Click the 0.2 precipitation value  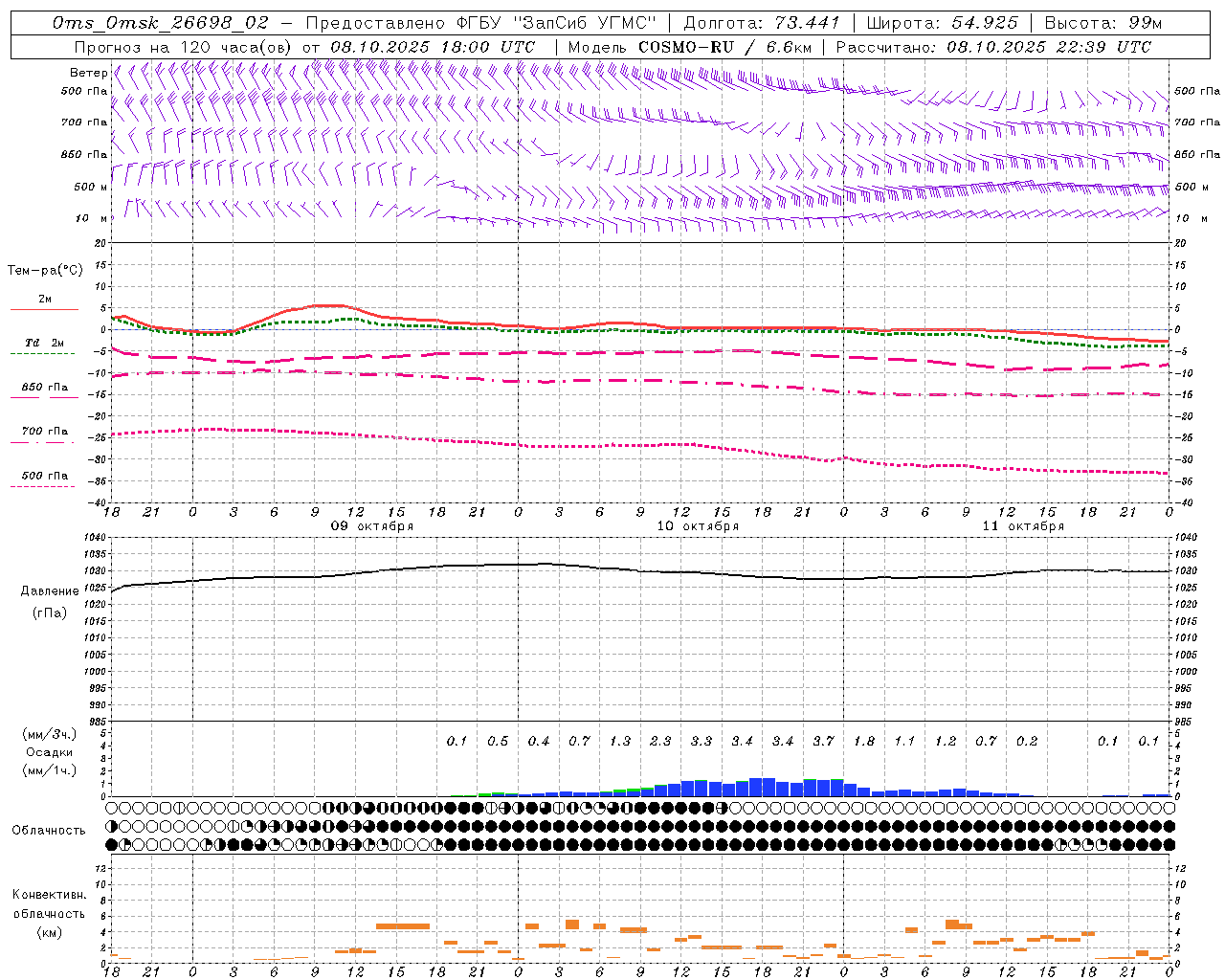[1027, 742]
